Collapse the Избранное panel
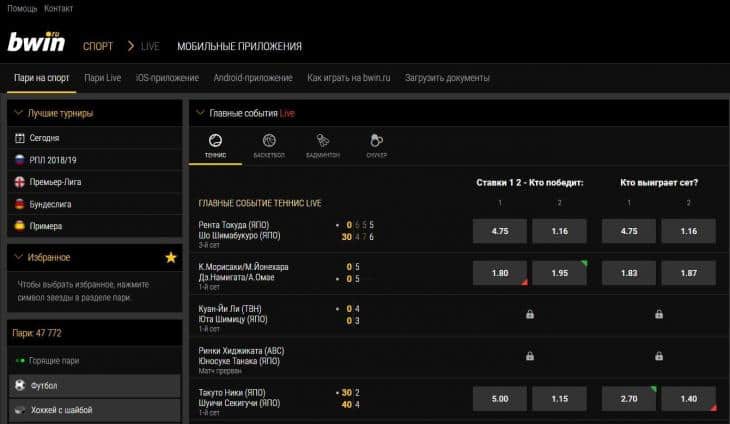This screenshot has width=730, height=424. (x=18, y=257)
